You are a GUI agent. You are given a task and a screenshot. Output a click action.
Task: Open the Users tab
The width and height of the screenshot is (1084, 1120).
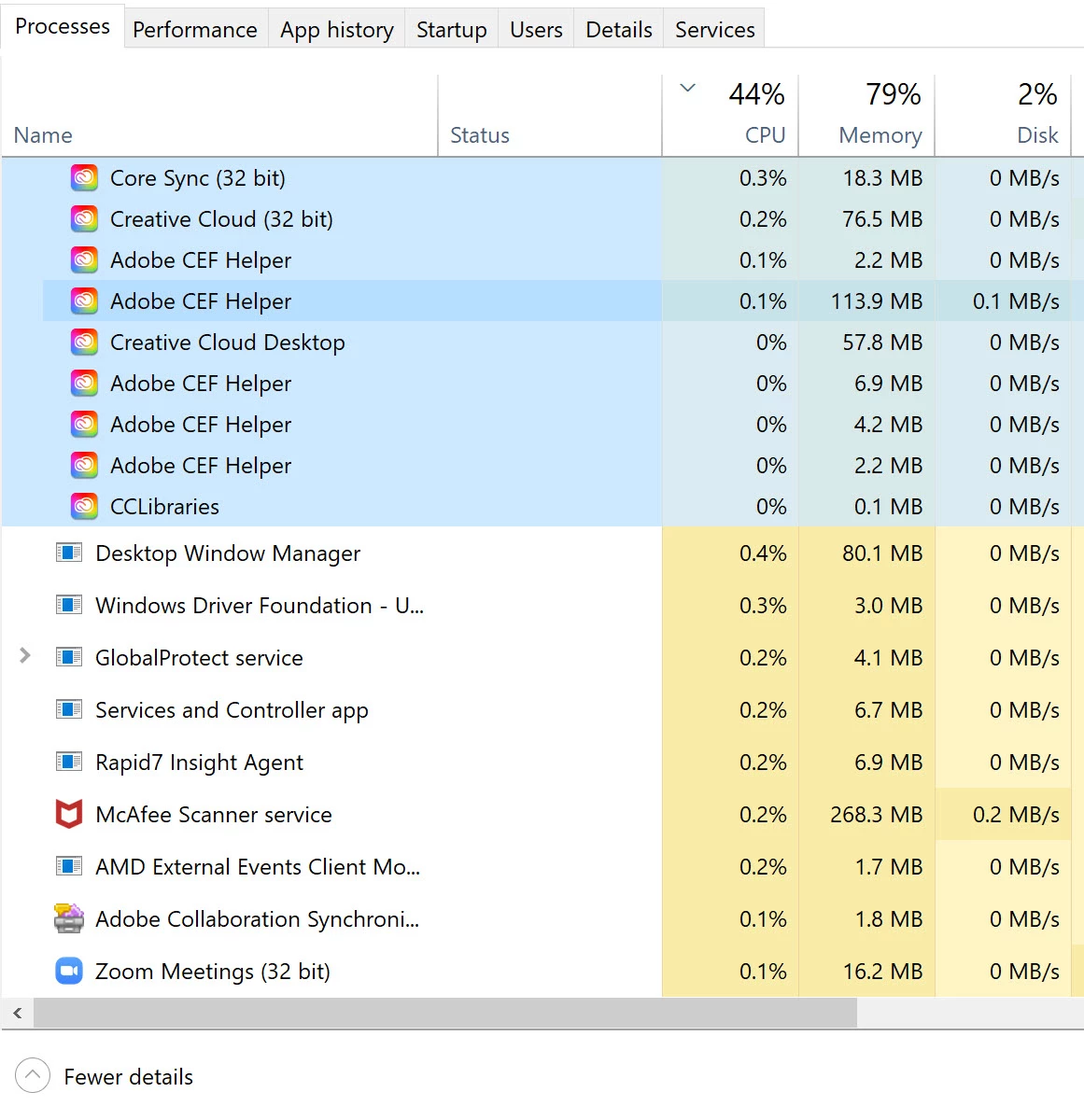[x=536, y=30]
